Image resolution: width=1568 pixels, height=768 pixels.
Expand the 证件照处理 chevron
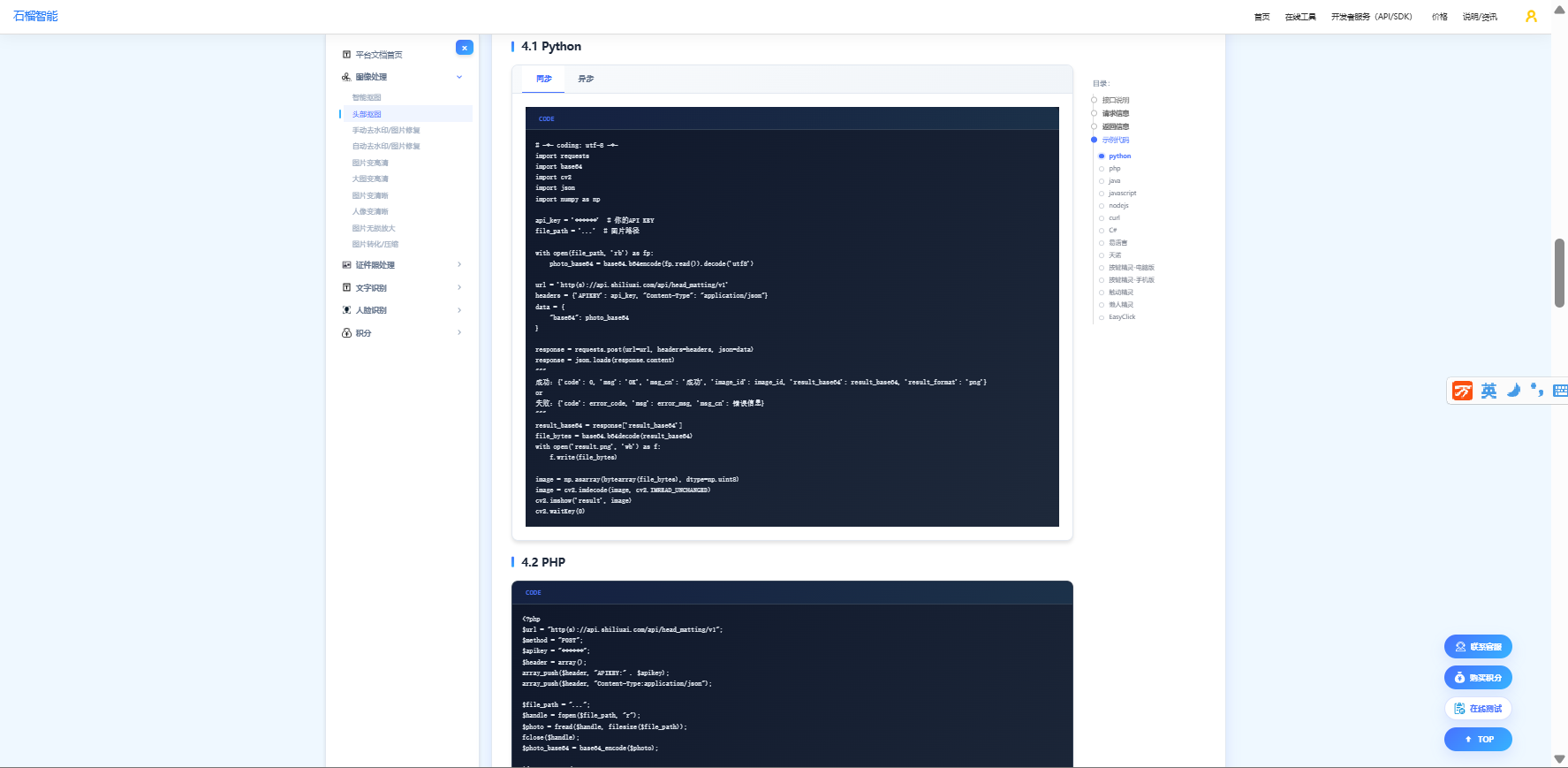[459, 264]
